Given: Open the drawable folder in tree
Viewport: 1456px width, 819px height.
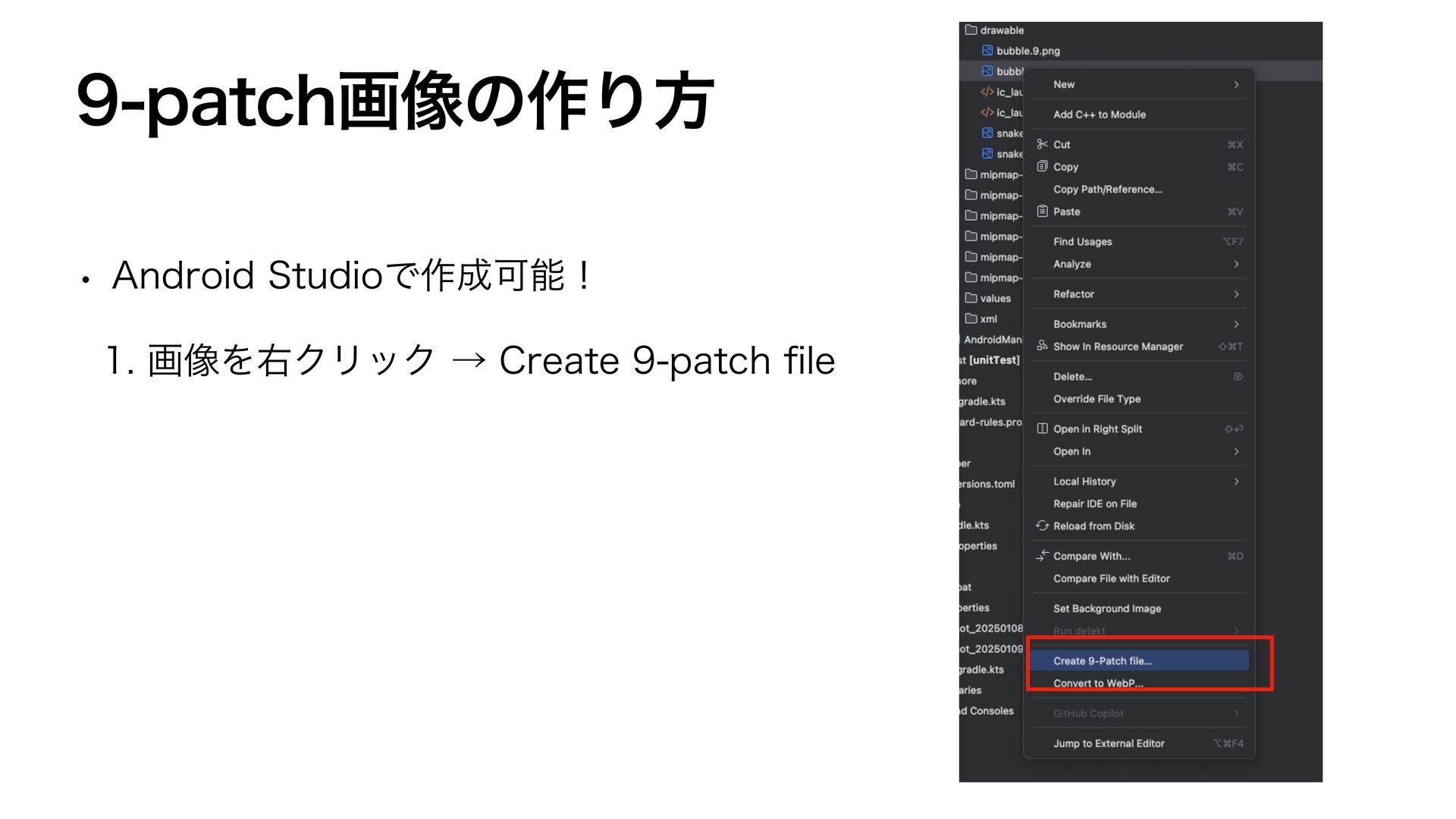Looking at the screenshot, I should (1001, 30).
